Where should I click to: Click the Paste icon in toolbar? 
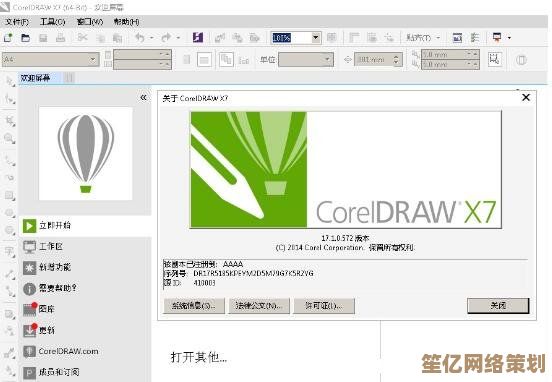117,38
